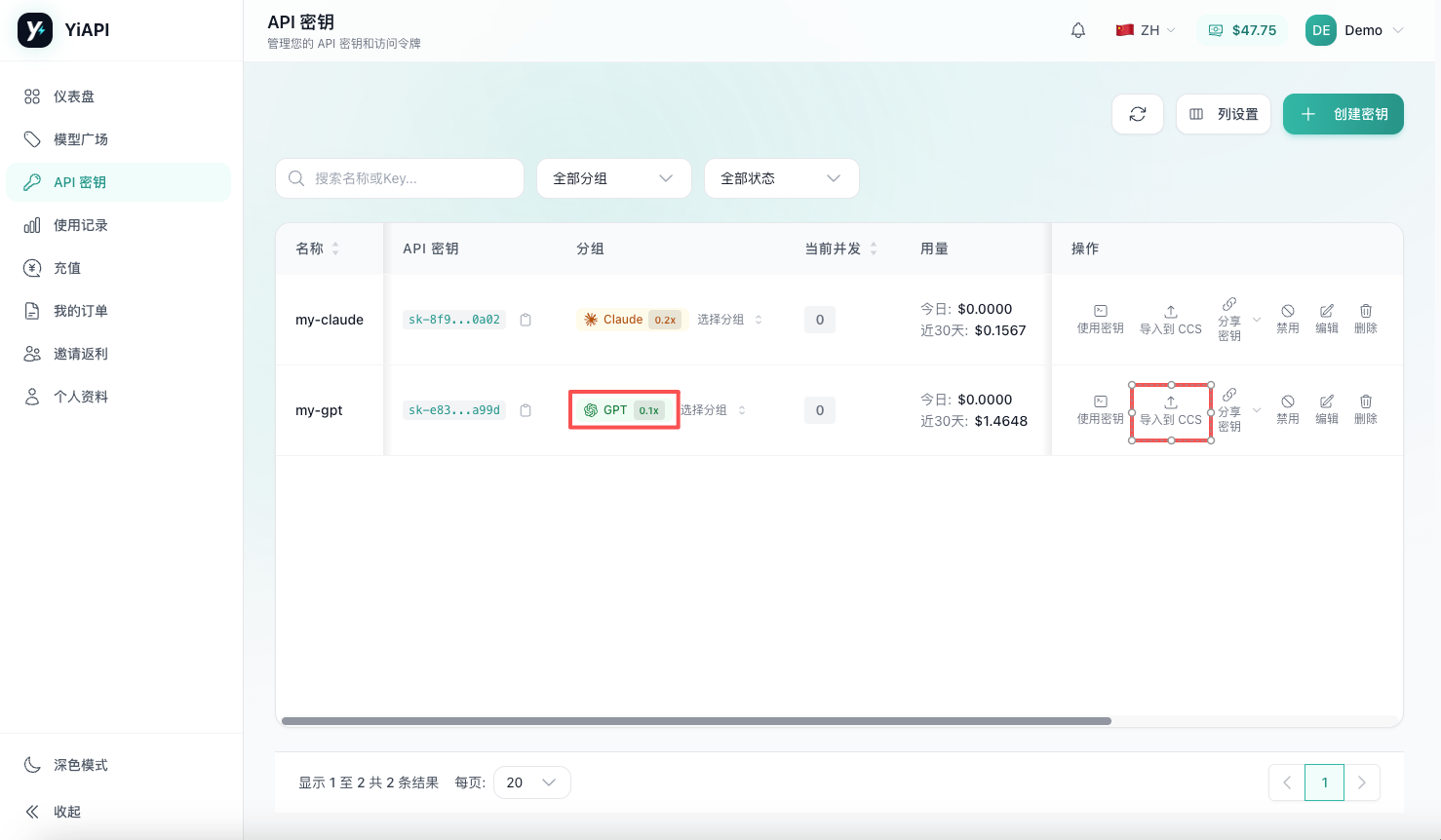This screenshot has height=840, width=1441.
Task: Click the 近30天 $1.4648 usage
Action: coord(974,421)
